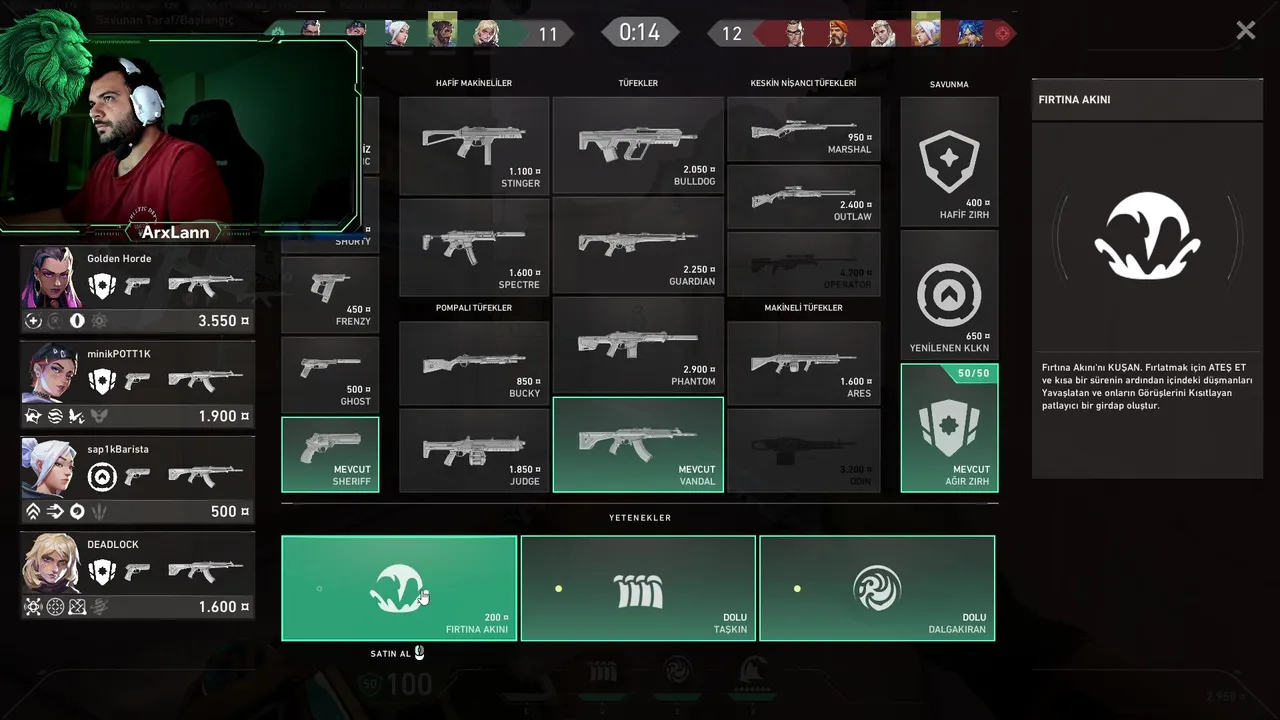The height and width of the screenshot is (720, 1280).
Task: Purchase the Ghost pistol
Action: click(x=330, y=375)
